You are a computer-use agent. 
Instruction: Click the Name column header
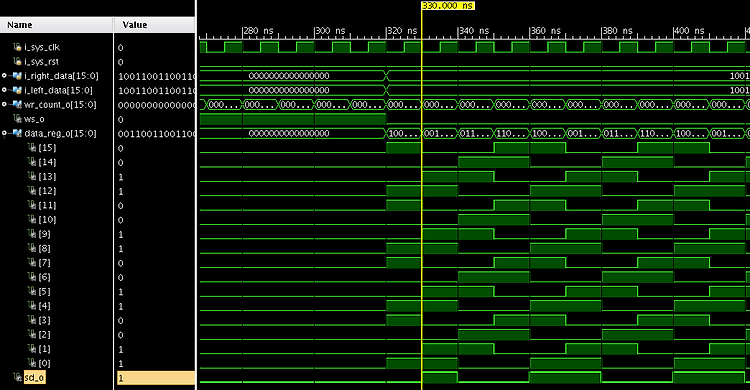56,25
